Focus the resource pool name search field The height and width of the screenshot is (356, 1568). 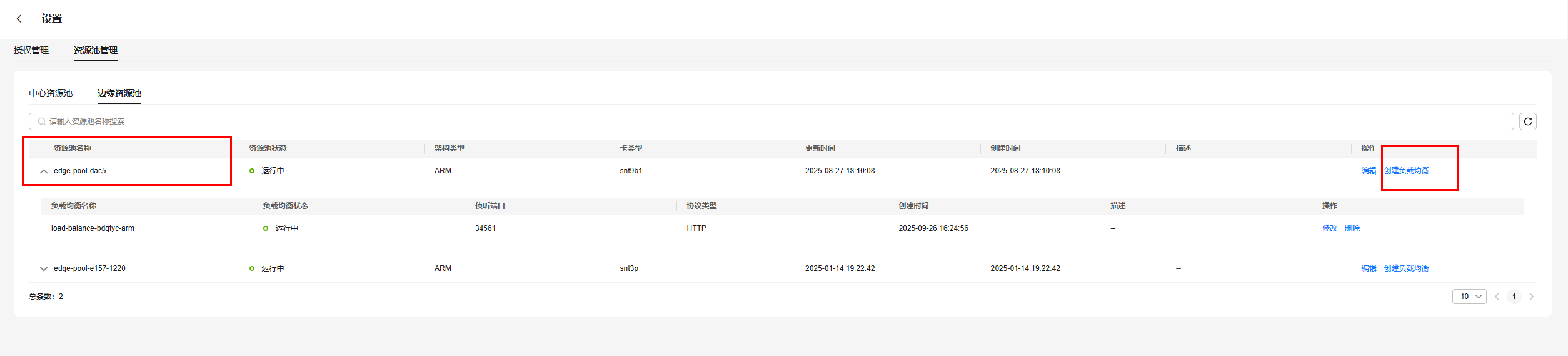coord(750,121)
